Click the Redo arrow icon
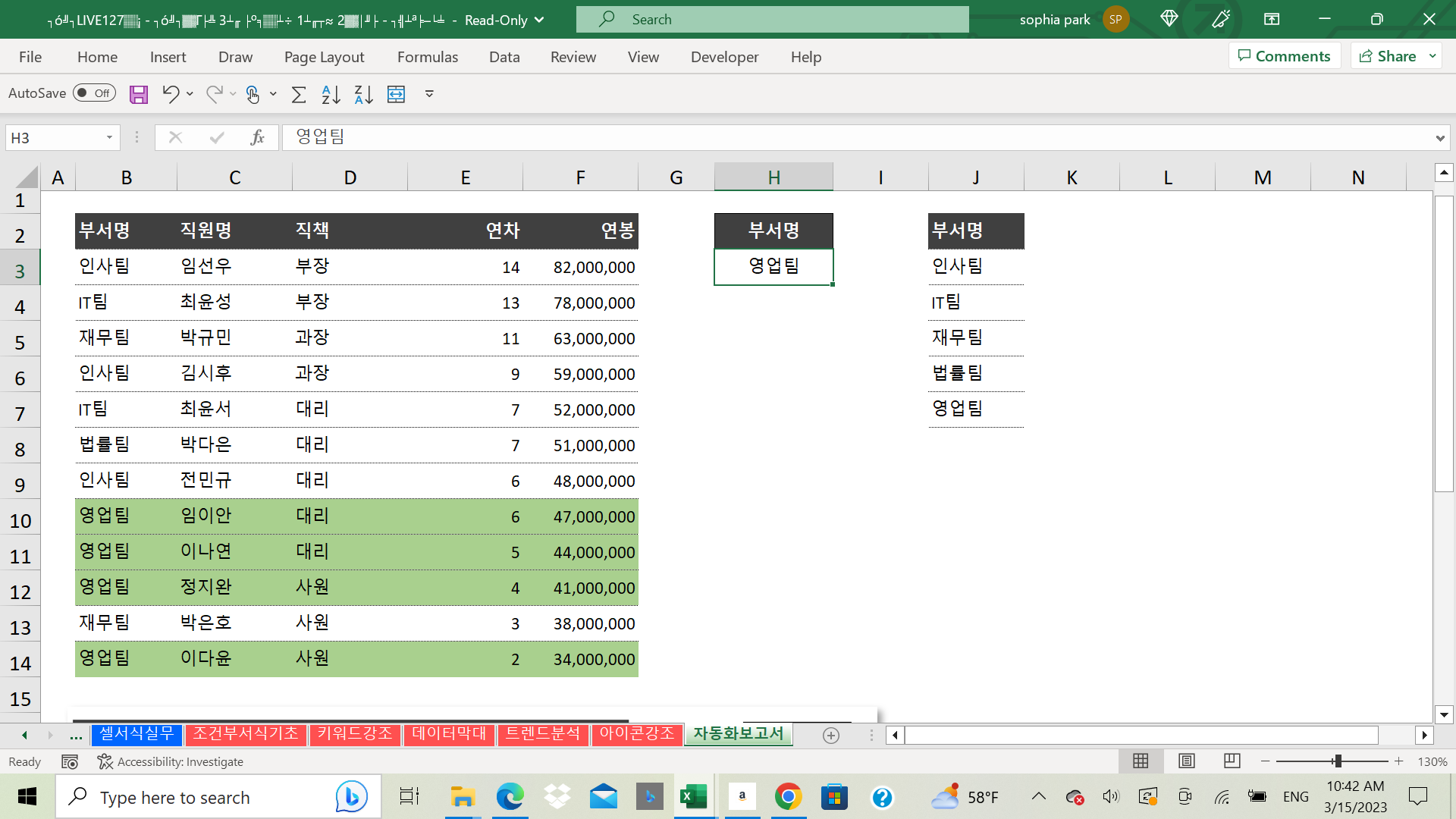1456x819 pixels. tap(215, 94)
